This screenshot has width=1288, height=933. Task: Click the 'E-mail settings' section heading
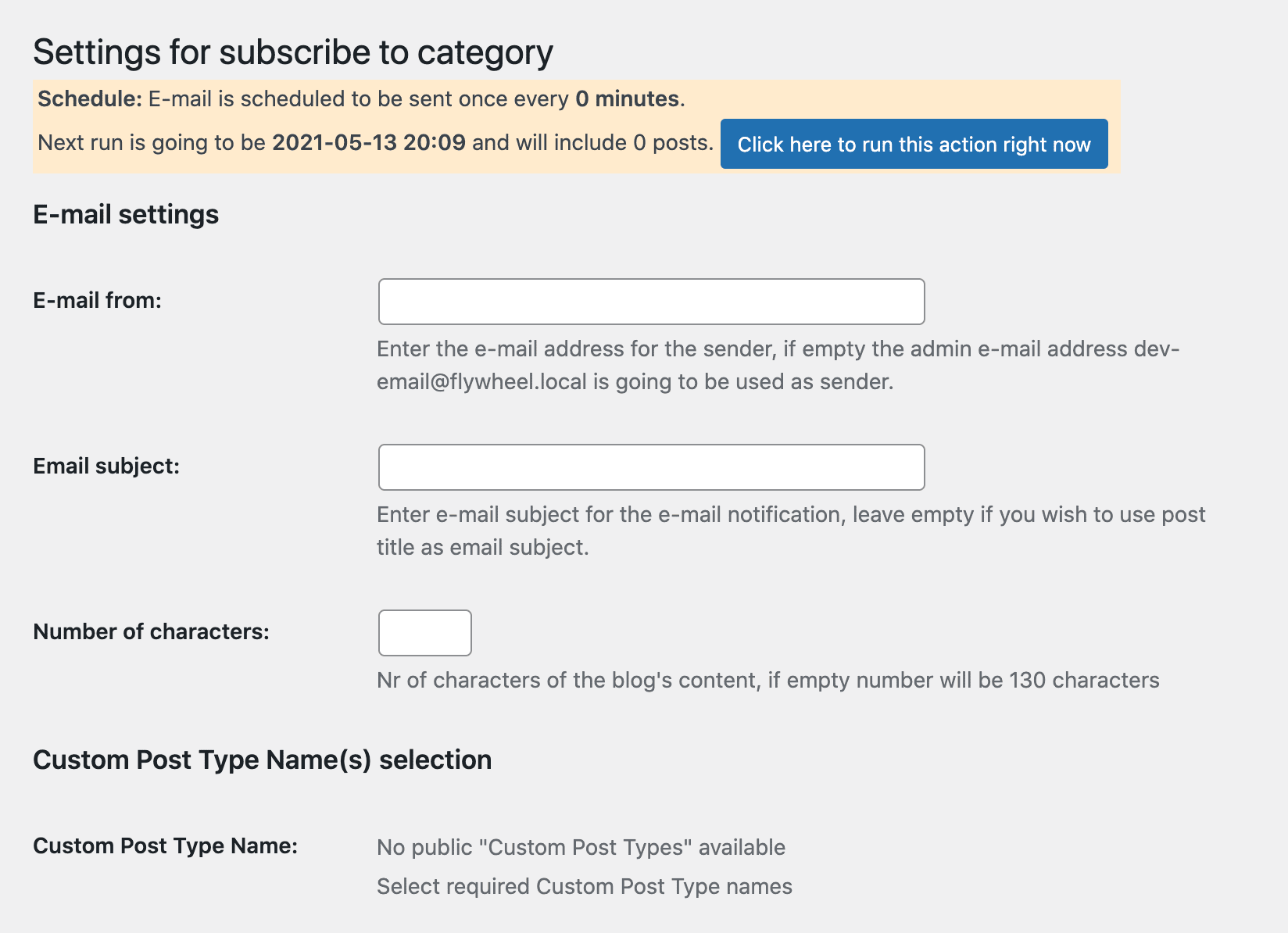pos(125,214)
